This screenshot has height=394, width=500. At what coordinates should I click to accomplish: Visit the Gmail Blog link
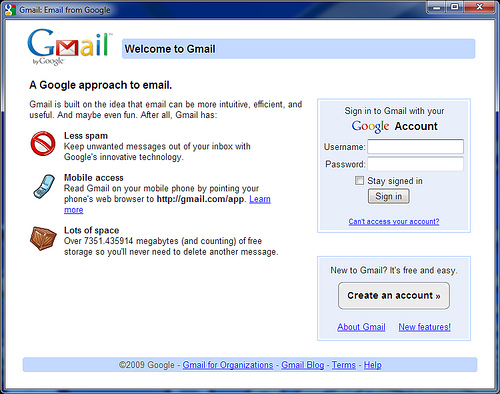pos(303,365)
